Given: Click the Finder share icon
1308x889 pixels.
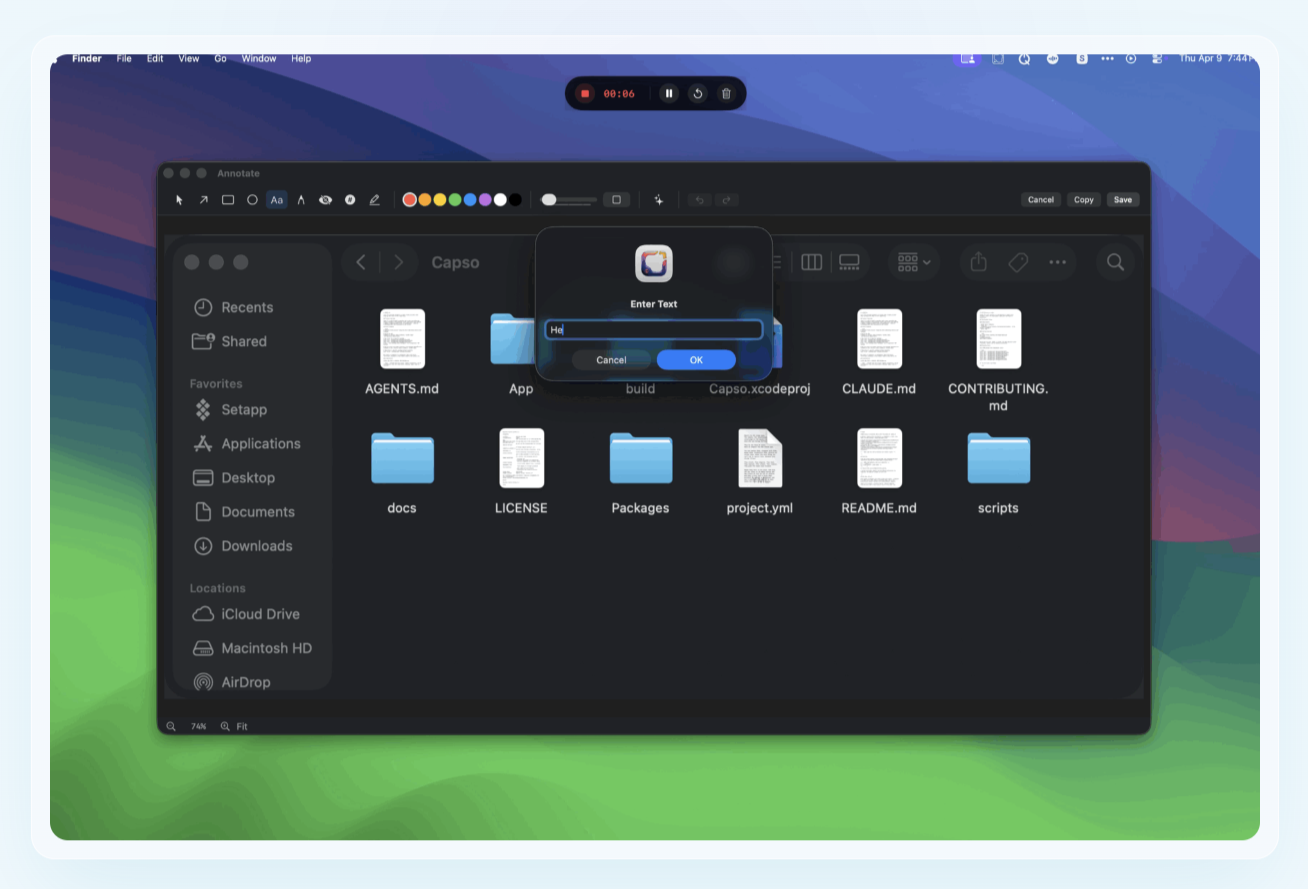Looking at the screenshot, I should tap(979, 262).
